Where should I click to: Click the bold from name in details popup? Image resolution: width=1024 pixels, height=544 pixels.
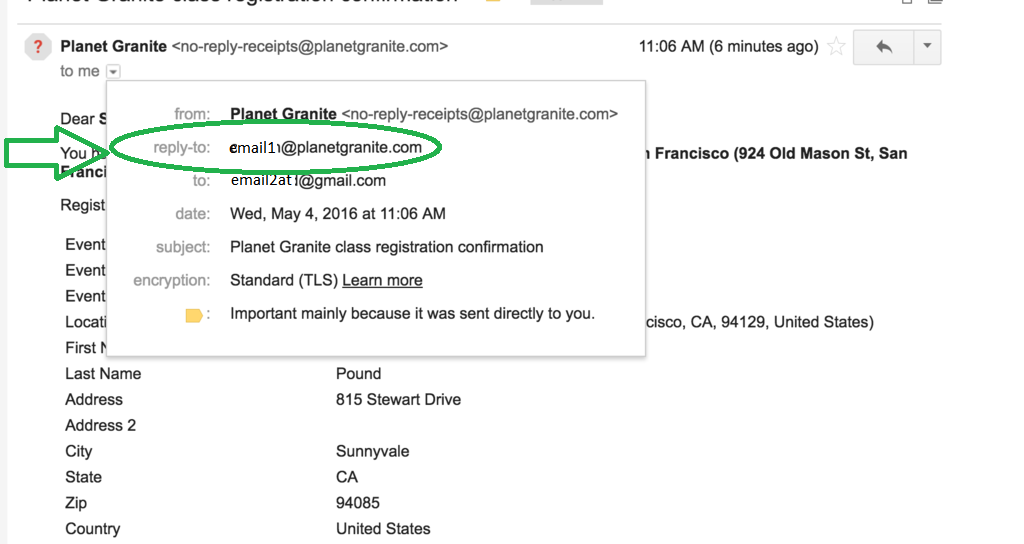[283, 114]
